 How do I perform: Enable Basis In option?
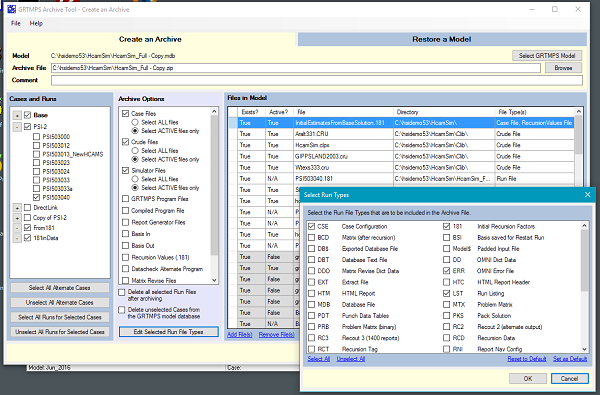tap(126, 233)
